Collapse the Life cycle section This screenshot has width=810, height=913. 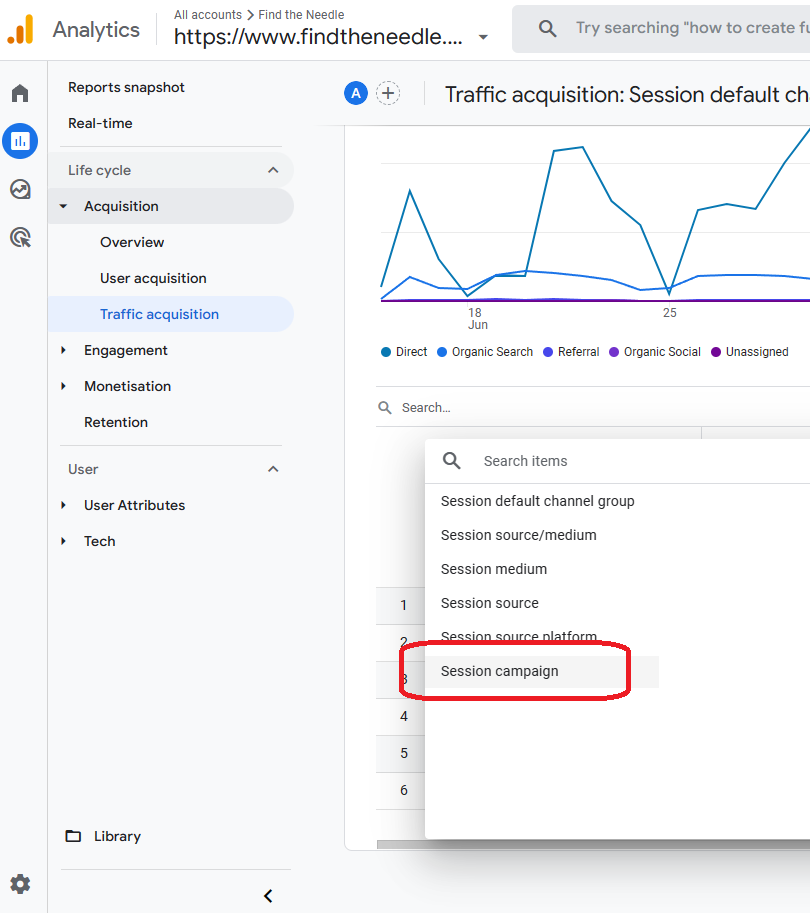point(273,170)
